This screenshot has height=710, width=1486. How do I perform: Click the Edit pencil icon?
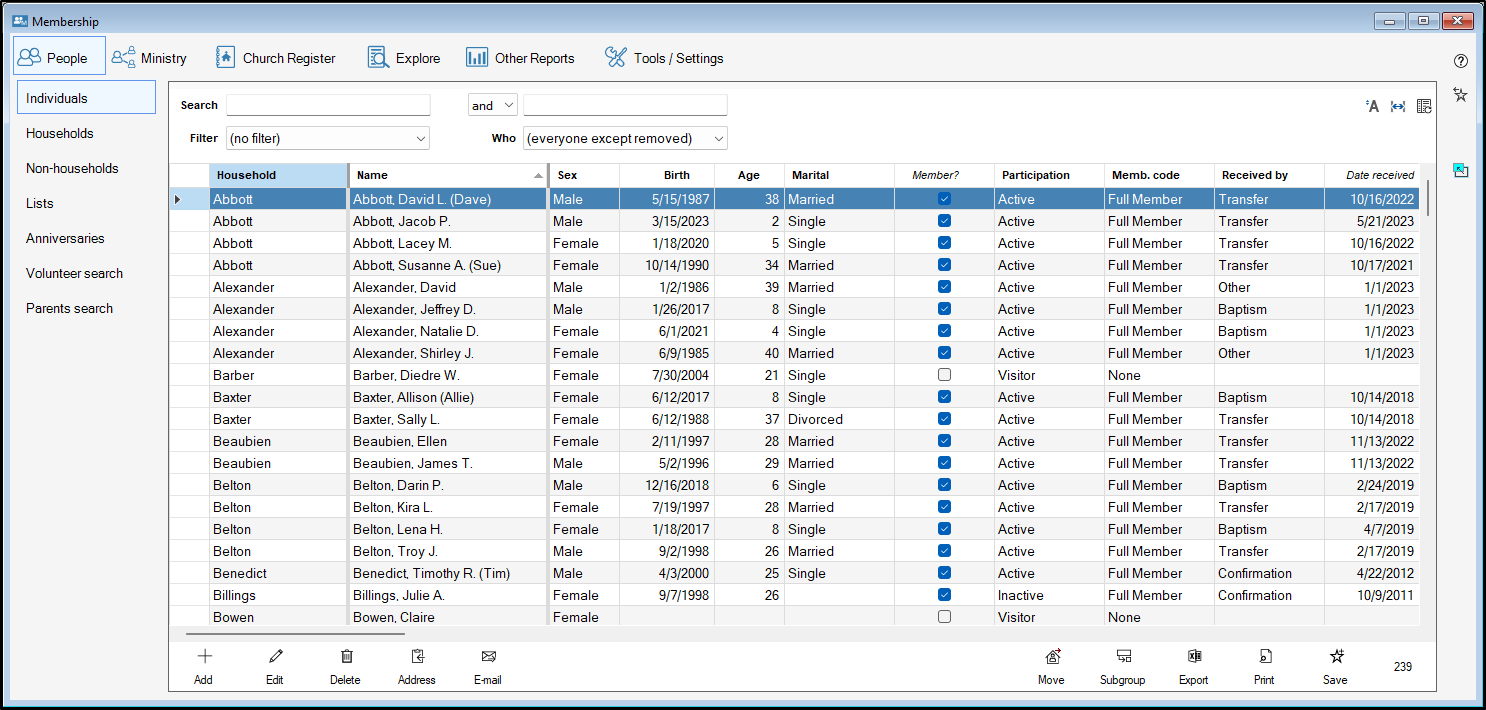click(x=275, y=657)
